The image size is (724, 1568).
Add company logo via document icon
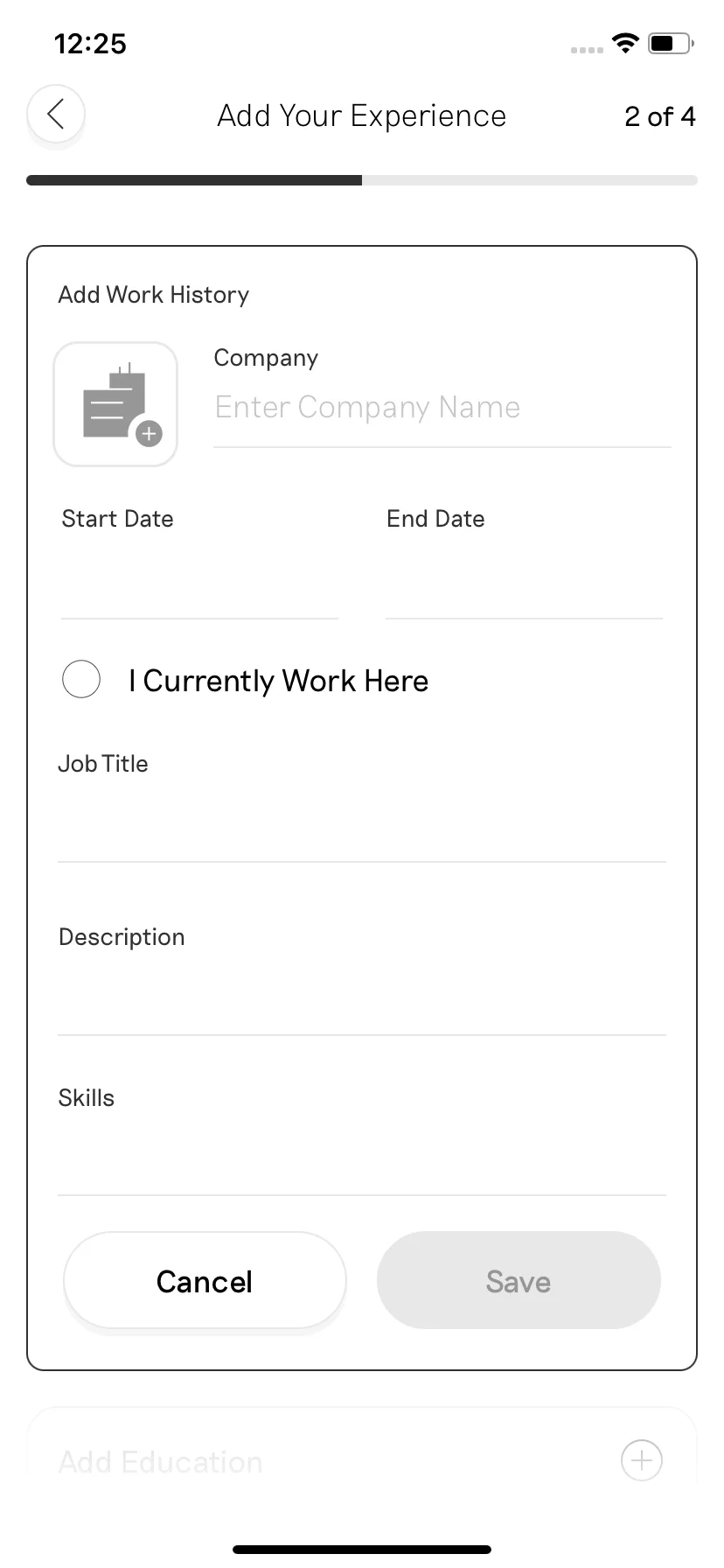(115, 404)
